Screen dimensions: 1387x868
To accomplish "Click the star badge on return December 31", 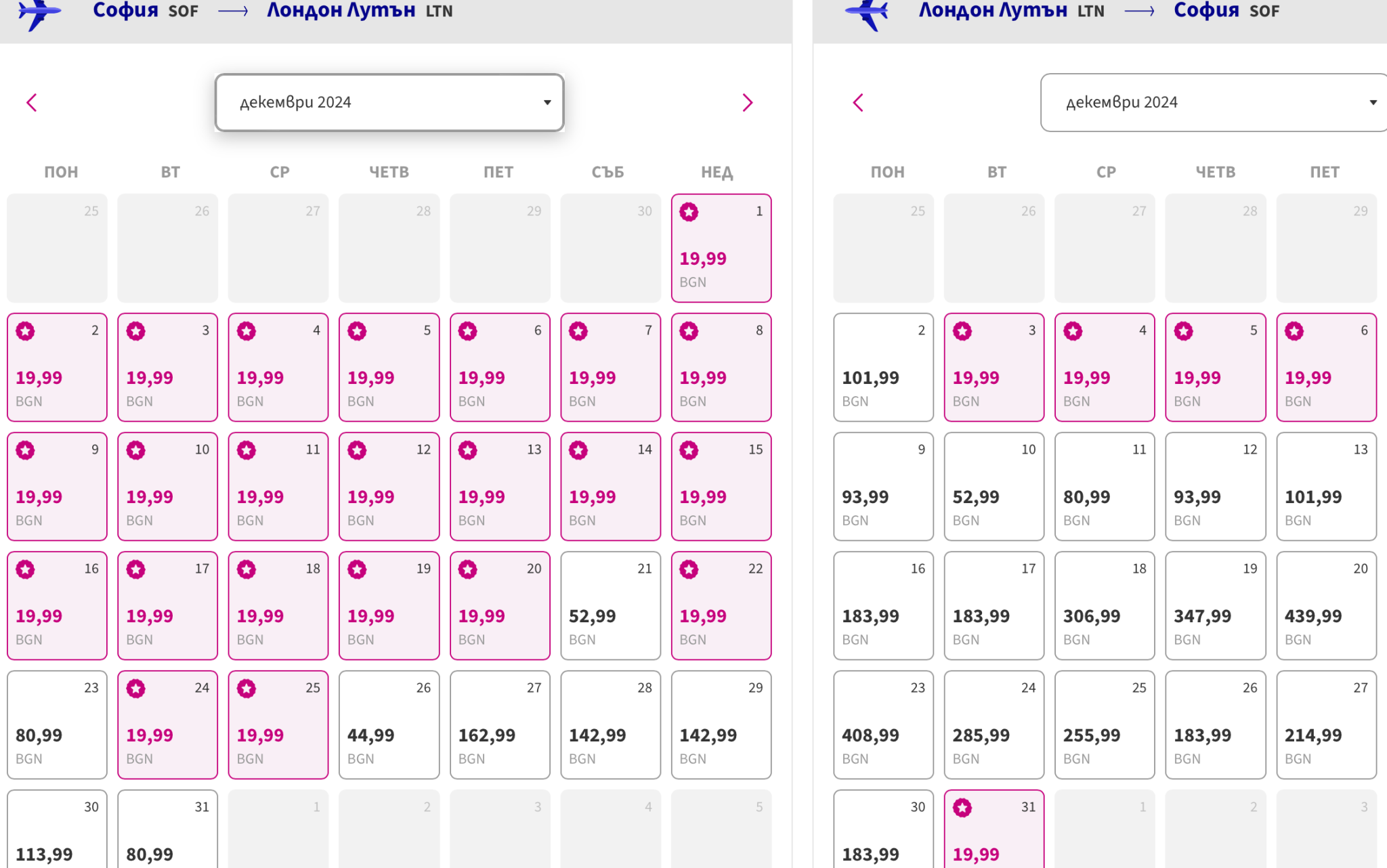I will (x=962, y=808).
